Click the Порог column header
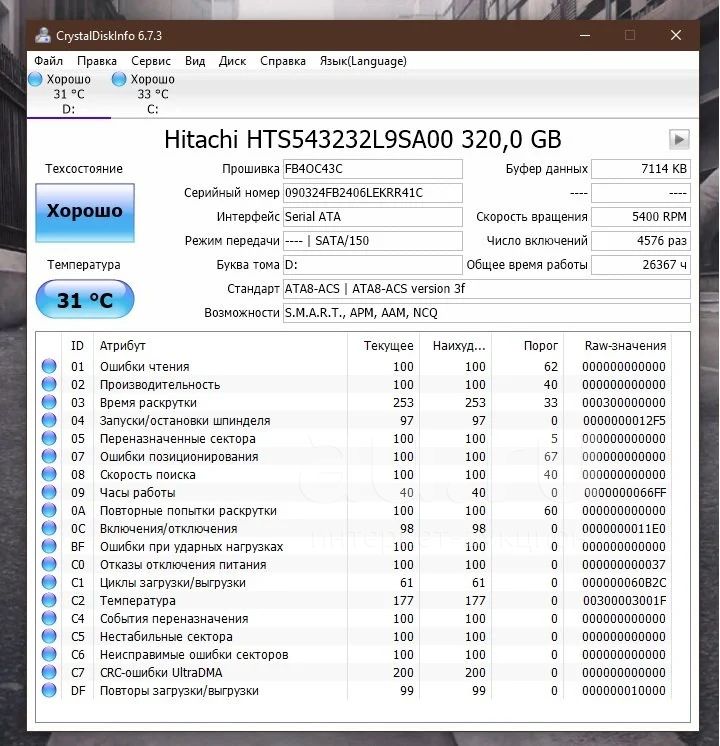 527,345
